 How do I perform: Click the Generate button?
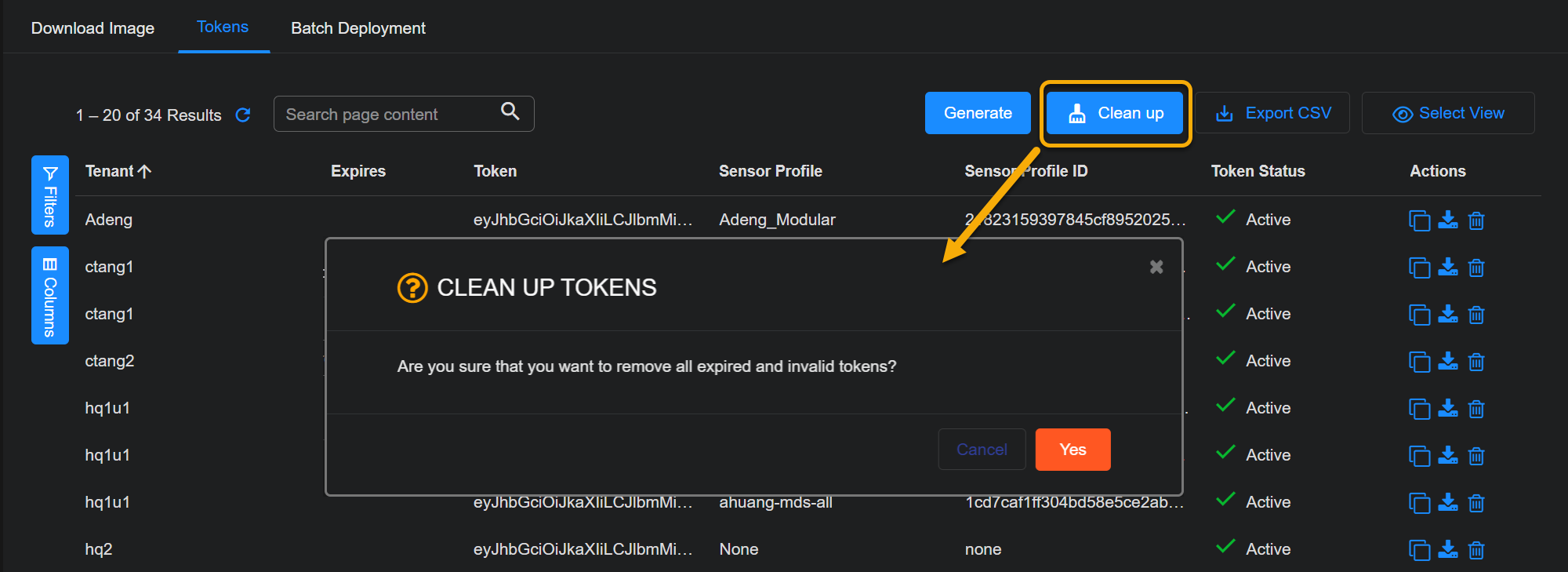(978, 114)
